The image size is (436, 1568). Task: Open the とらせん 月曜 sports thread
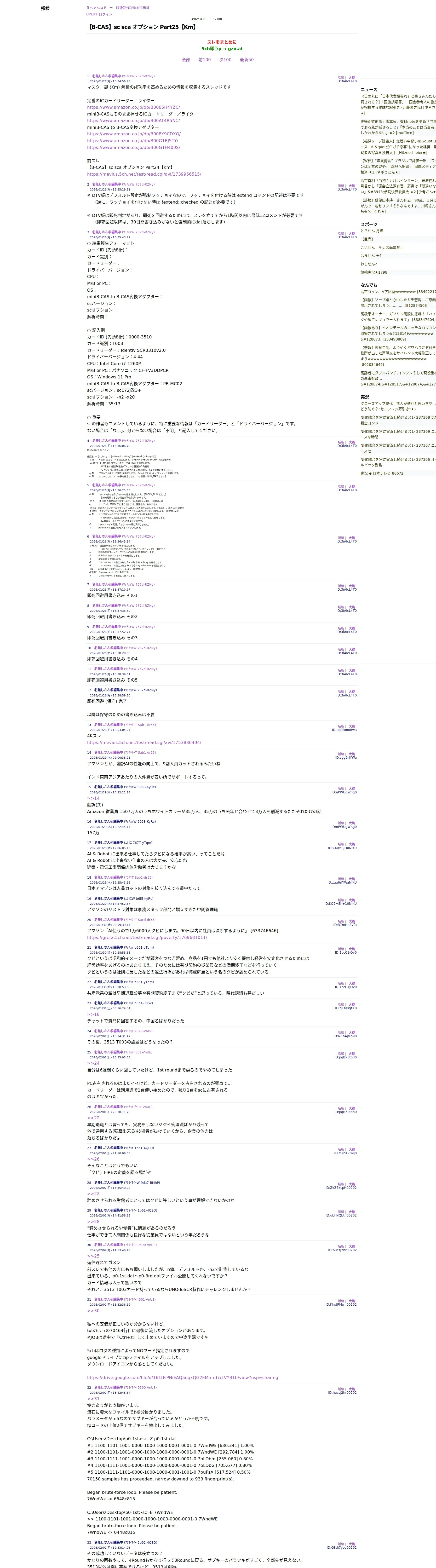tap(372, 231)
